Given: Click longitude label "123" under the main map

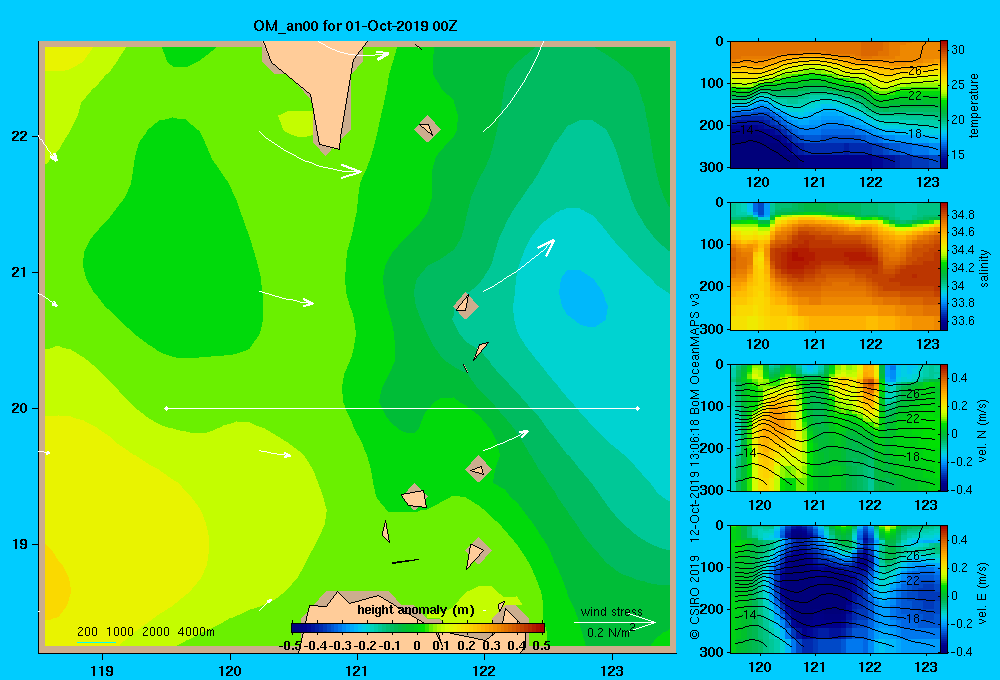Looking at the screenshot, I should [x=612, y=670].
